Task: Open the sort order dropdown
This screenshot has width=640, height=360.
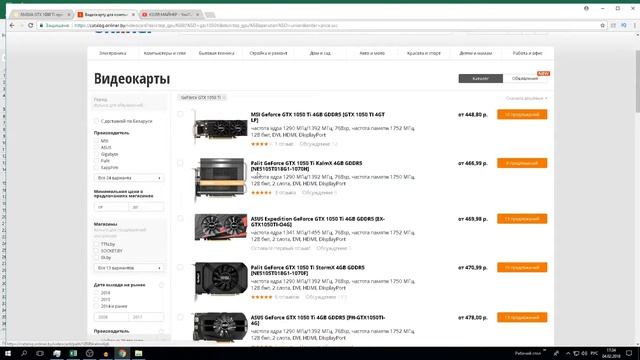Action: (x=526, y=98)
